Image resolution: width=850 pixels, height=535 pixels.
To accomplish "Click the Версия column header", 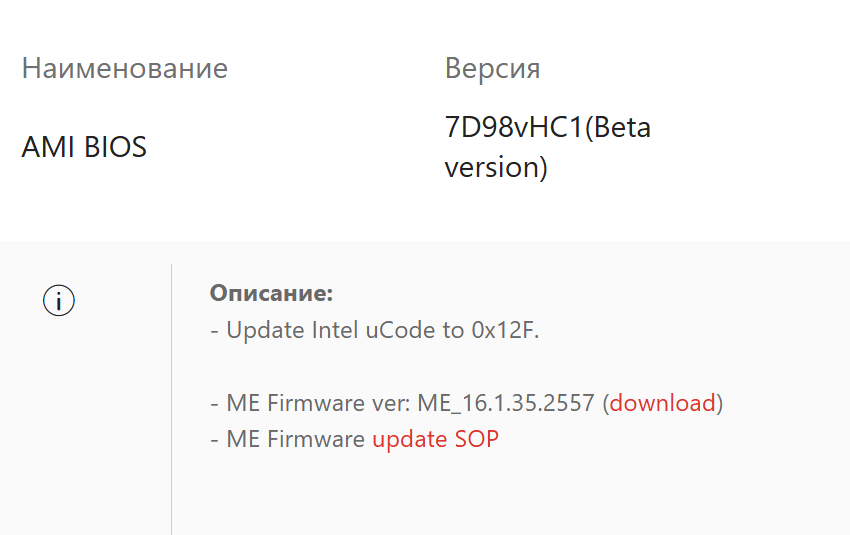I will click(x=492, y=68).
